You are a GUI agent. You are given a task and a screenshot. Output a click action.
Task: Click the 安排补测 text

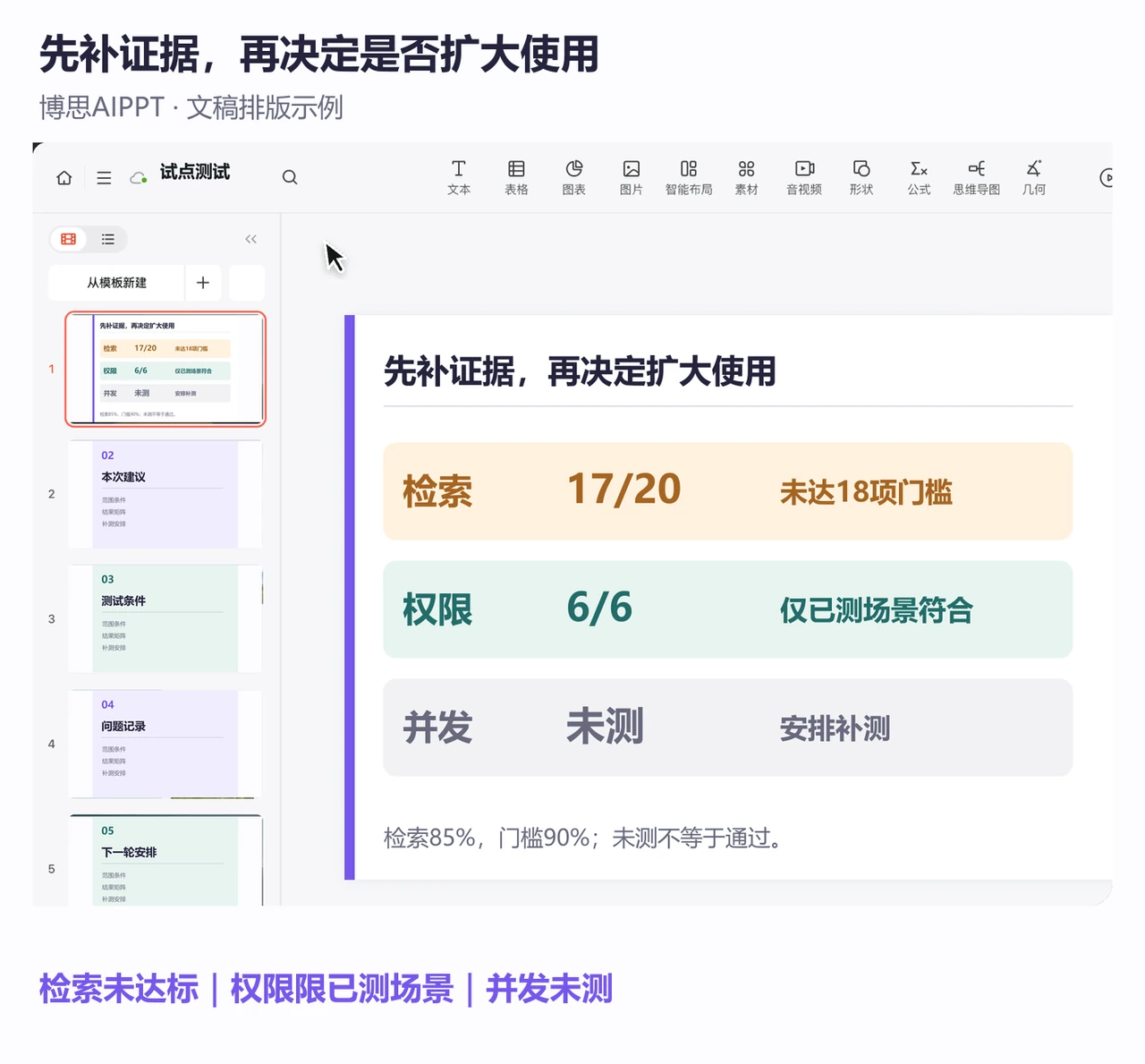click(x=835, y=728)
